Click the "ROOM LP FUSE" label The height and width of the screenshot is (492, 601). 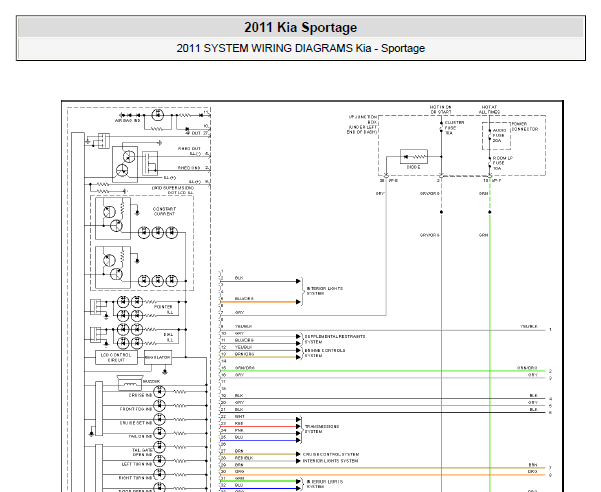(x=502, y=163)
